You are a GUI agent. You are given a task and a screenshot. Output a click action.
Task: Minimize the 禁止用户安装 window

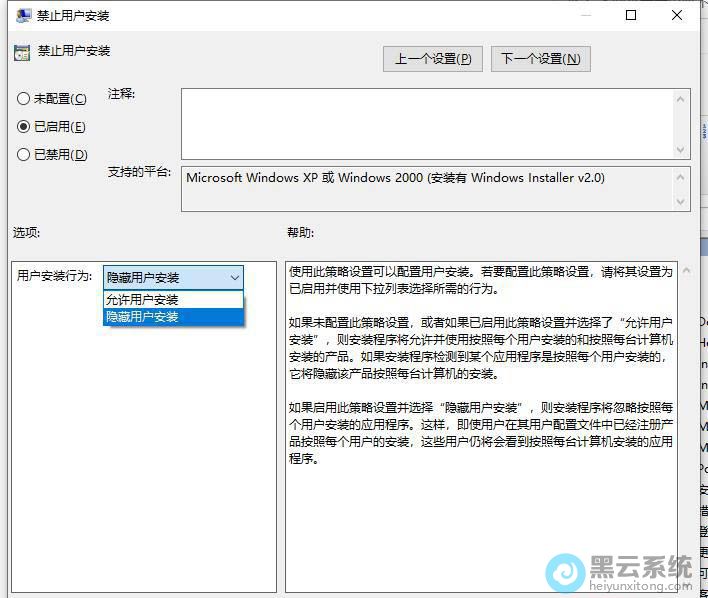pyautogui.click(x=585, y=16)
